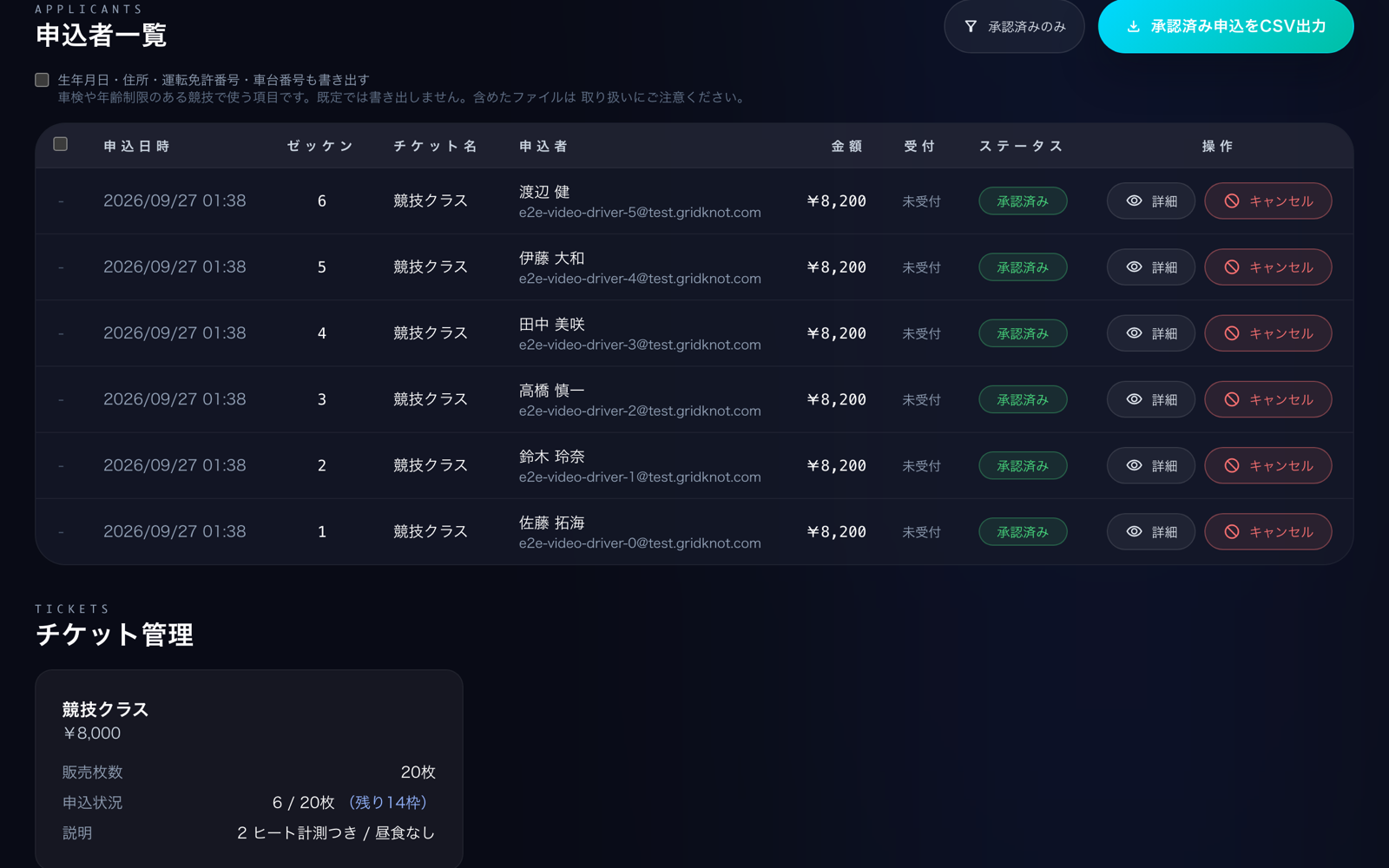Click the 承認済み badge for 田中 美咲
1389x868 pixels.
[1023, 333]
